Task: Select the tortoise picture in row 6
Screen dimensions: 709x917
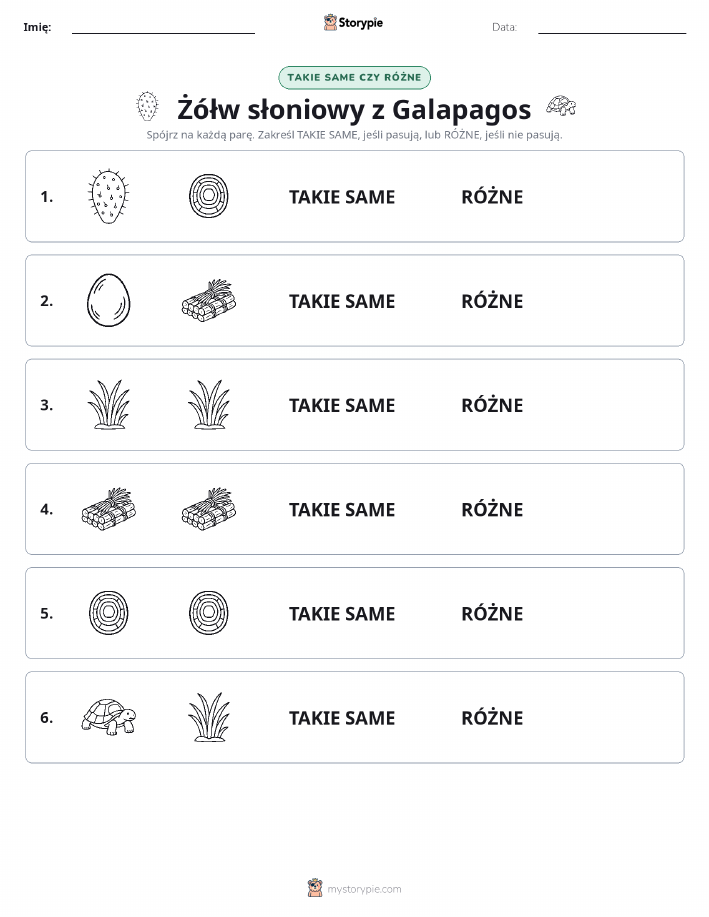Action: click(x=109, y=717)
